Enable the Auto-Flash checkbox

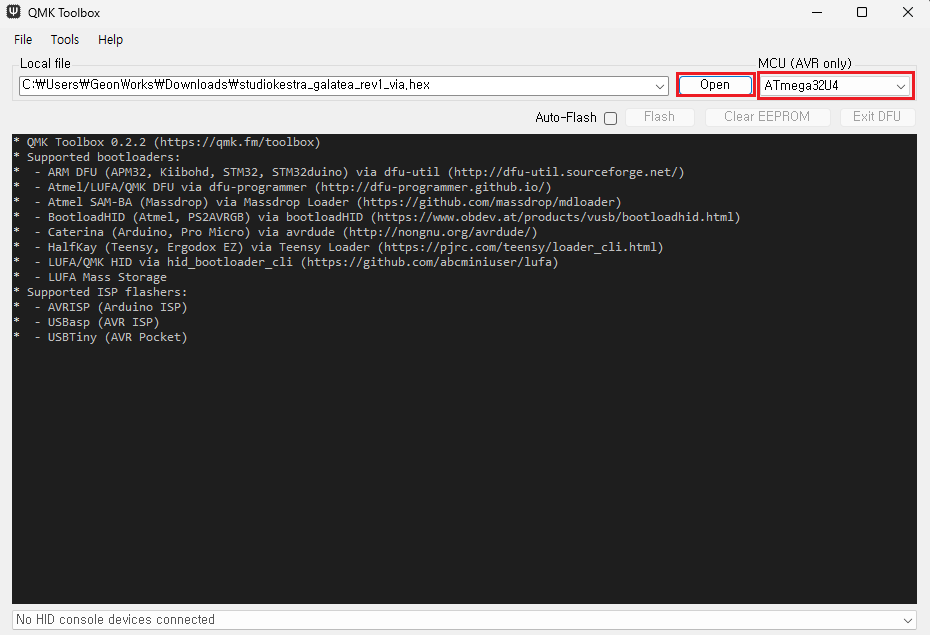610,118
